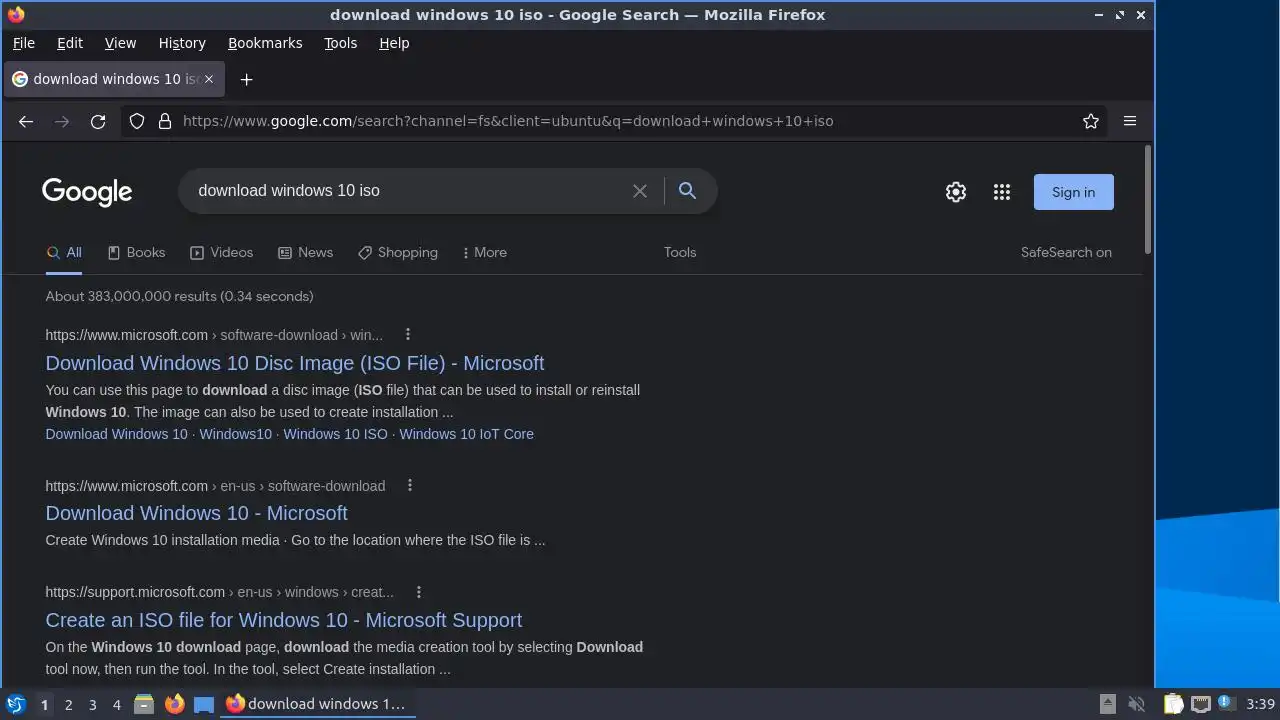Viewport: 1280px width, 720px height.
Task: Clear the Google search box text
Action: [x=640, y=191]
